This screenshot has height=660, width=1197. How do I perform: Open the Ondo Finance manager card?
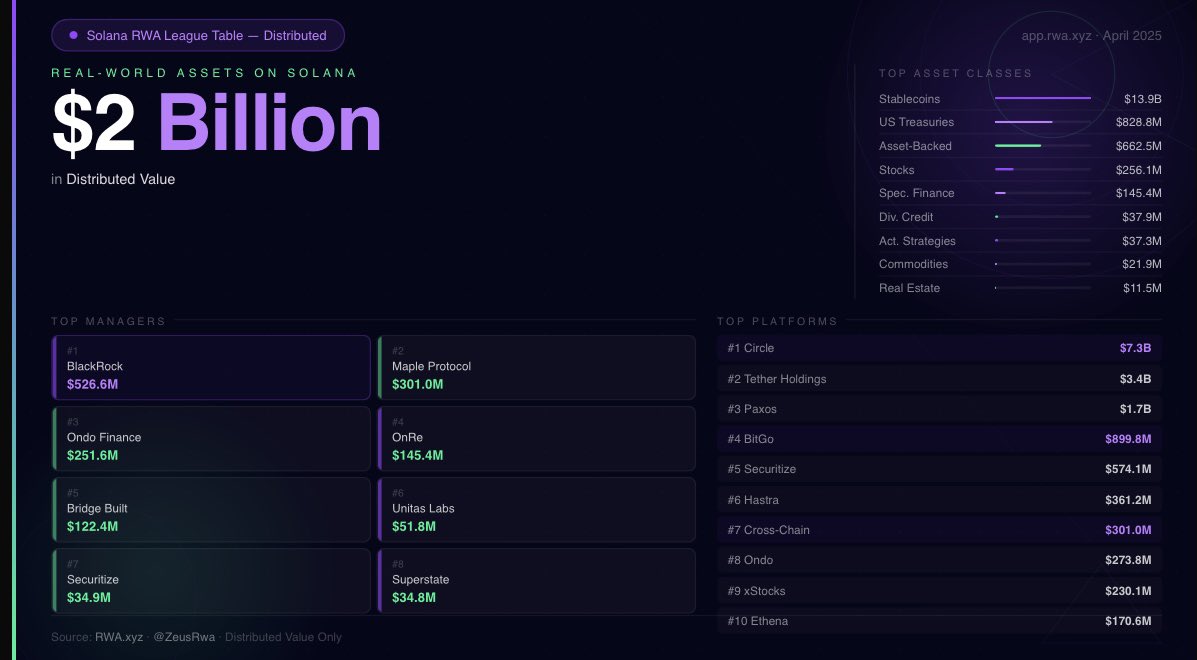coord(211,438)
